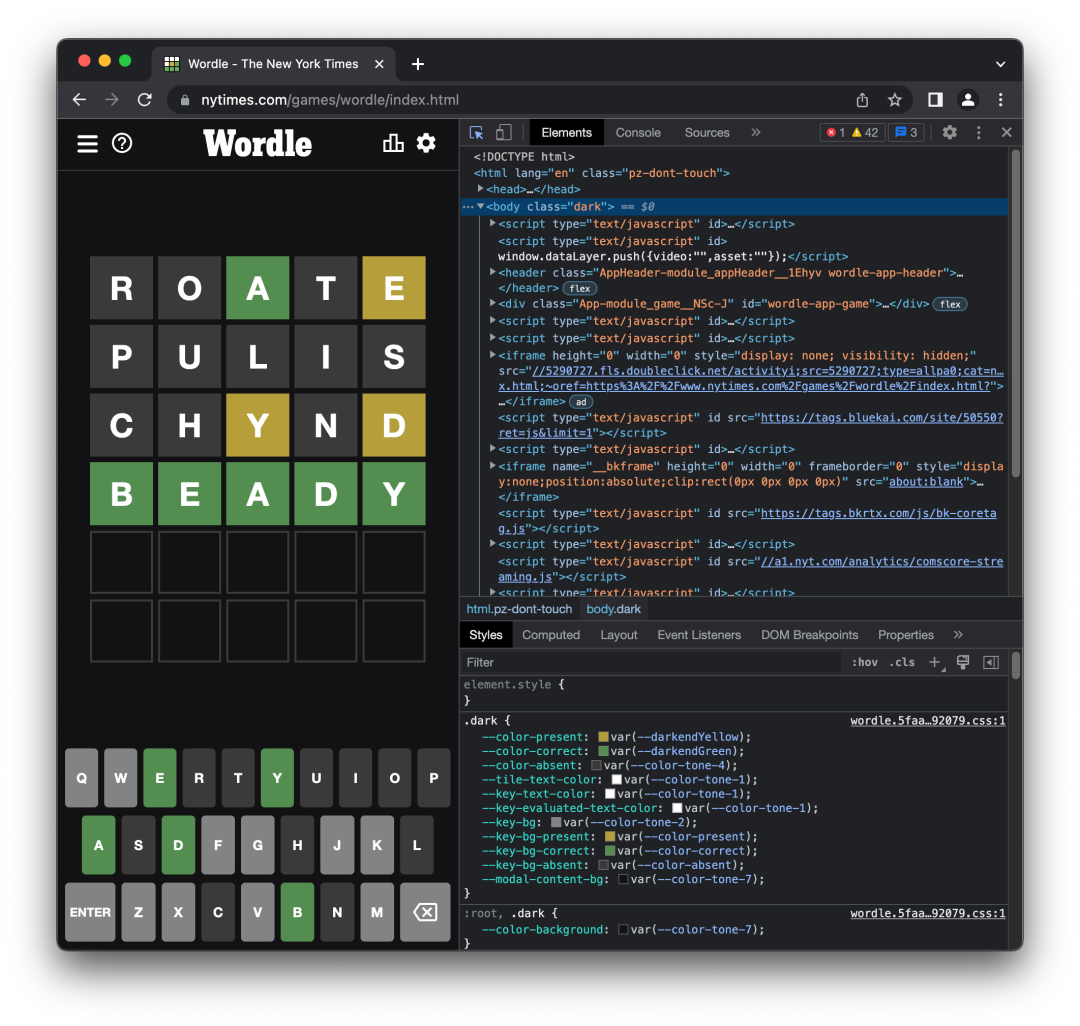The width and height of the screenshot is (1080, 1026).
Task: Close the DevTools panel
Action: coord(1006,132)
